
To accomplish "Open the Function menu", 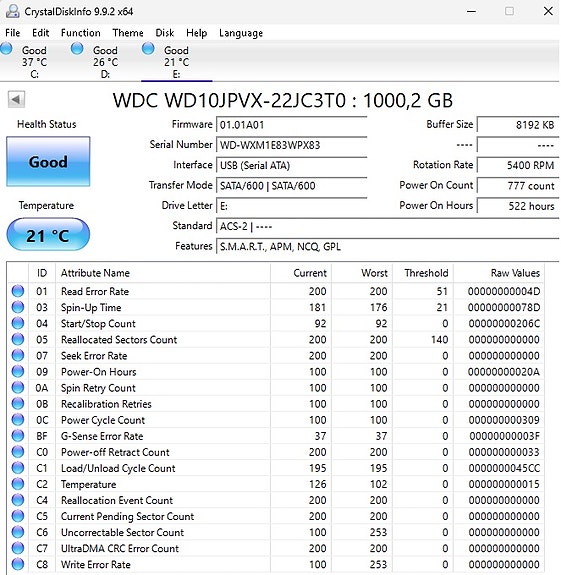I will point(80,33).
